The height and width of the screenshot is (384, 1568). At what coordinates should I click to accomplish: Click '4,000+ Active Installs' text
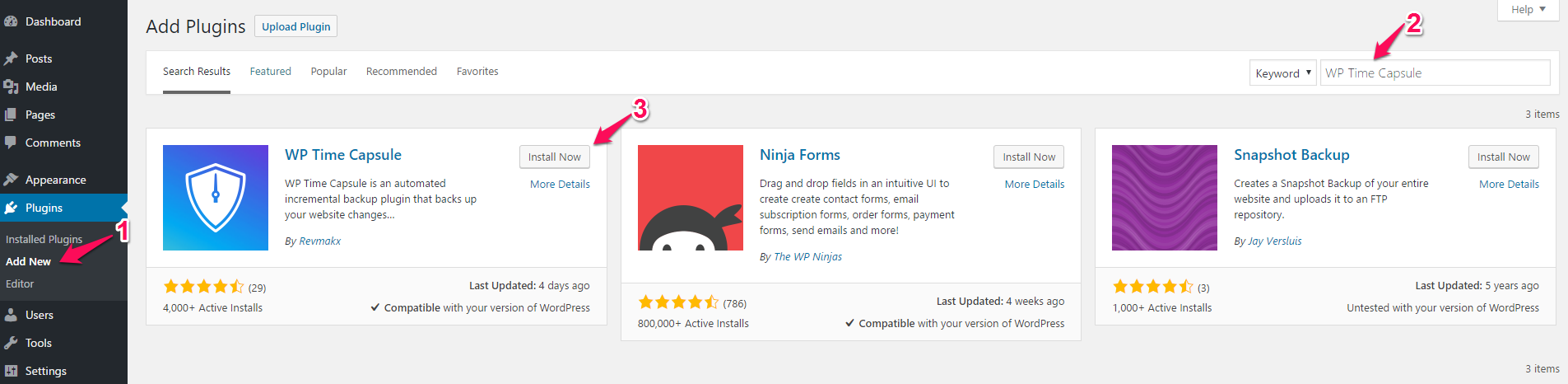pyautogui.click(x=213, y=308)
